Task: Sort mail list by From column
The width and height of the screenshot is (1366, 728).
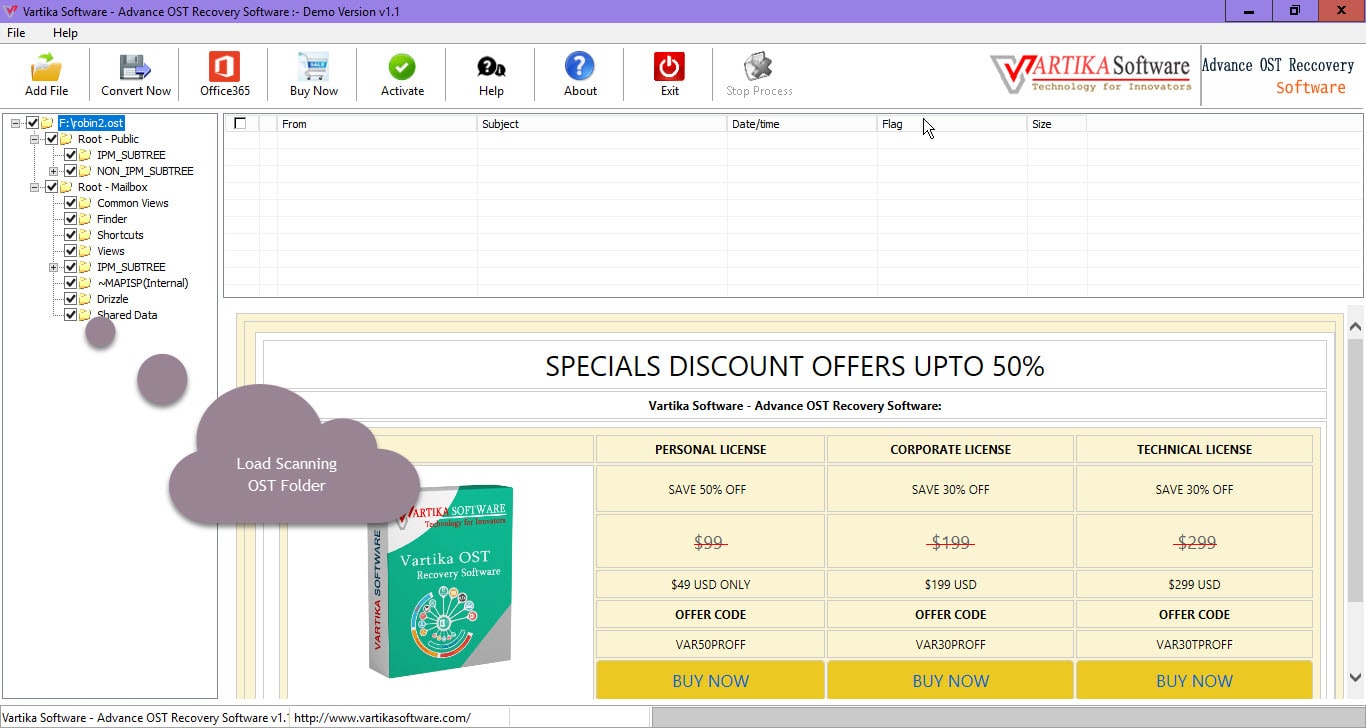Action: pyautogui.click(x=377, y=124)
